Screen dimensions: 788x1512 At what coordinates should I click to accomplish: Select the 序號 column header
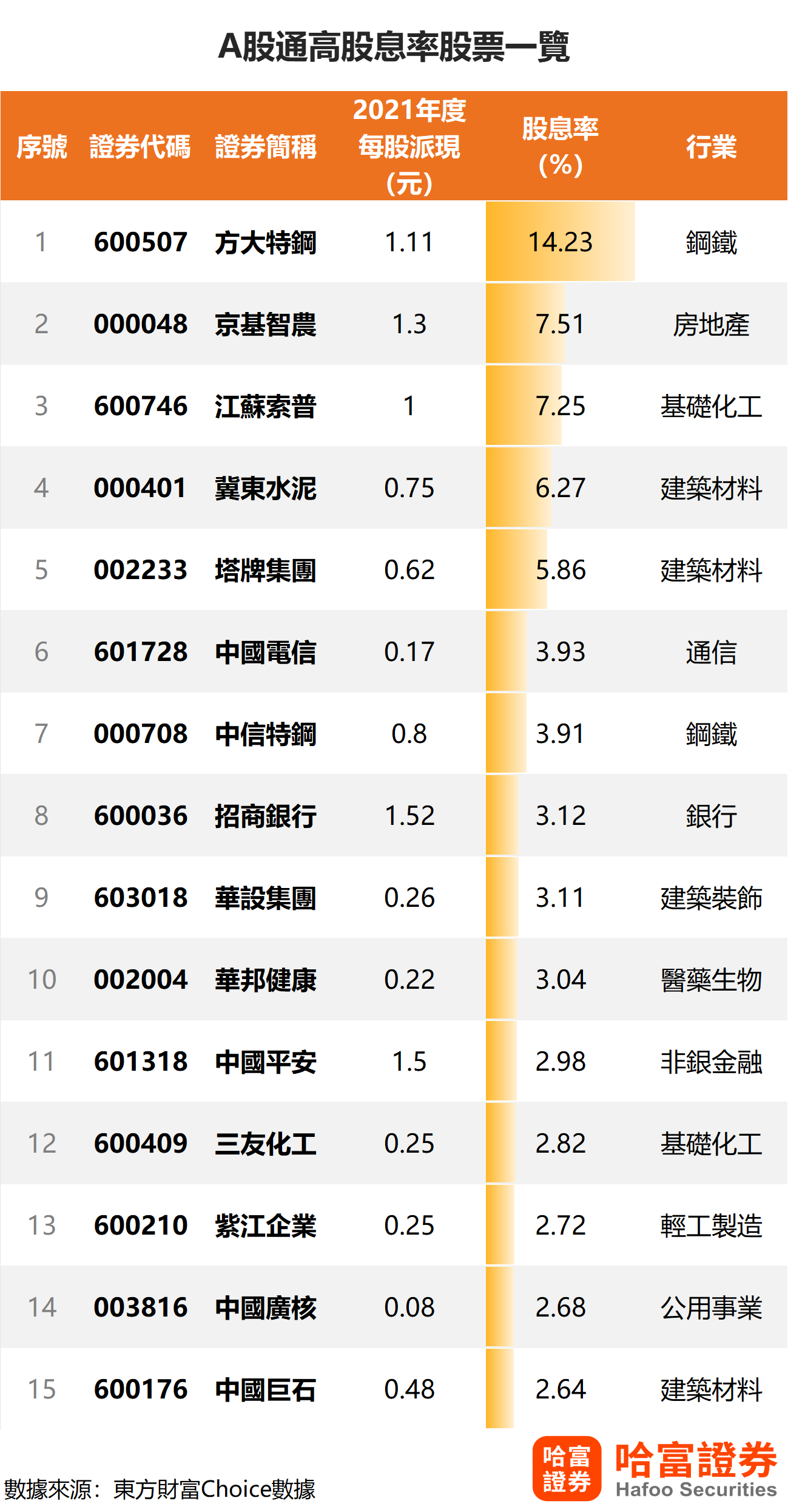tap(41, 147)
